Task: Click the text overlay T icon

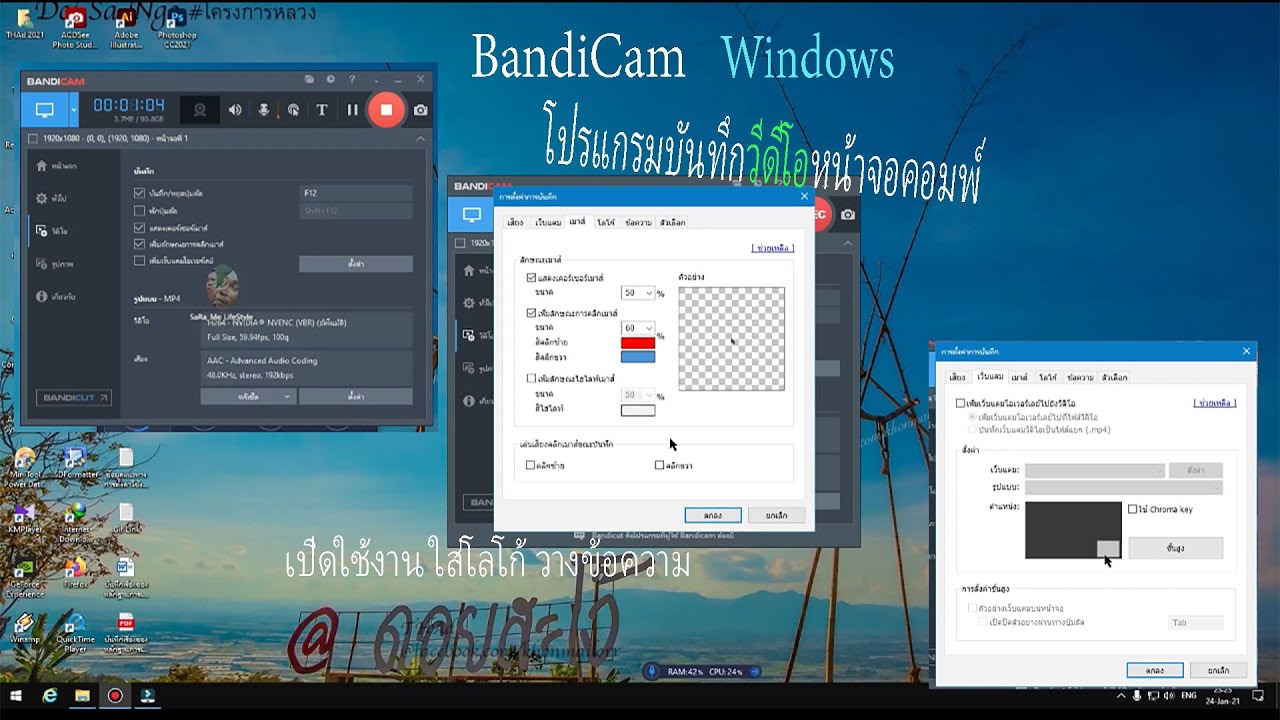Action: point(322,110)
